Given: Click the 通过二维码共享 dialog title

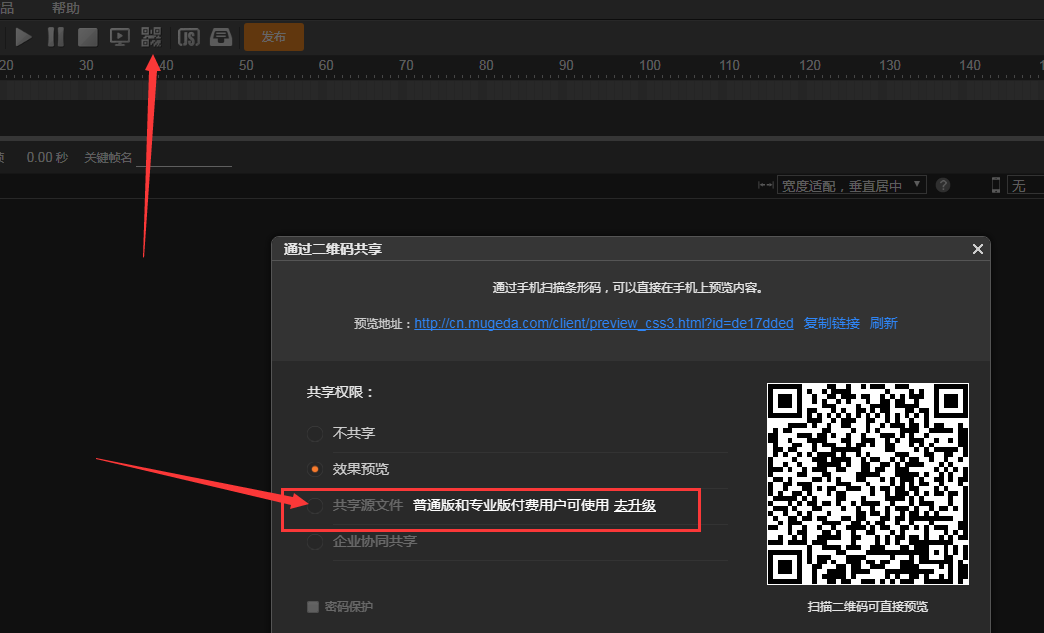Looking at the screenshot, I should 333,249.
